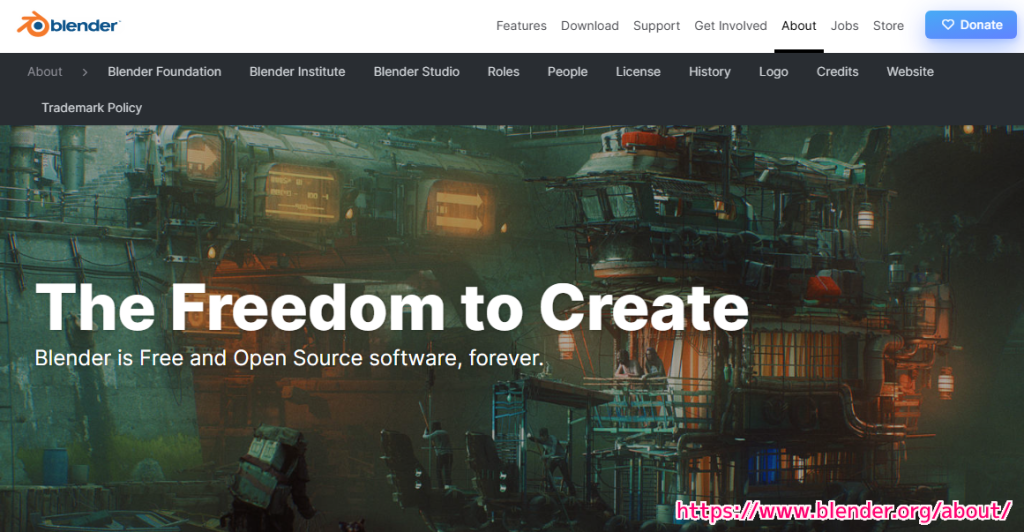Click the Blender logo icon

[x=32, y=24]
